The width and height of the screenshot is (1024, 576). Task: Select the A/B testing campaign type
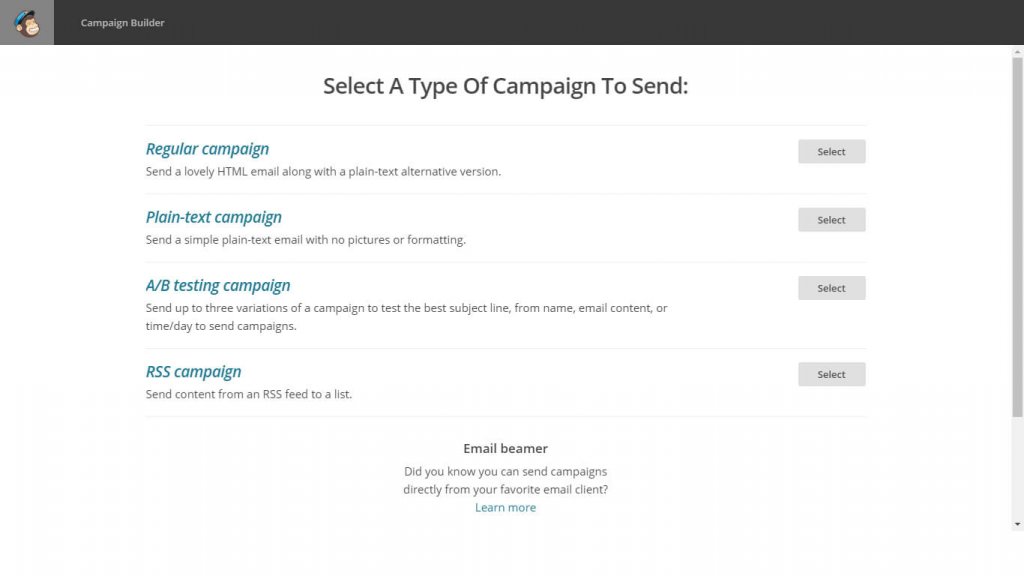tap(831, 287)
